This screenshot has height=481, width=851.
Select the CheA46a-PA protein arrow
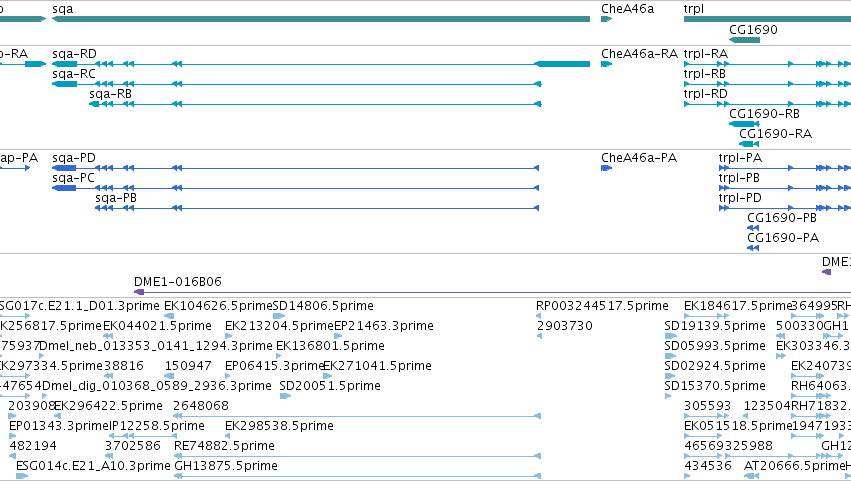pyautogui.click(x=606, y=168)
